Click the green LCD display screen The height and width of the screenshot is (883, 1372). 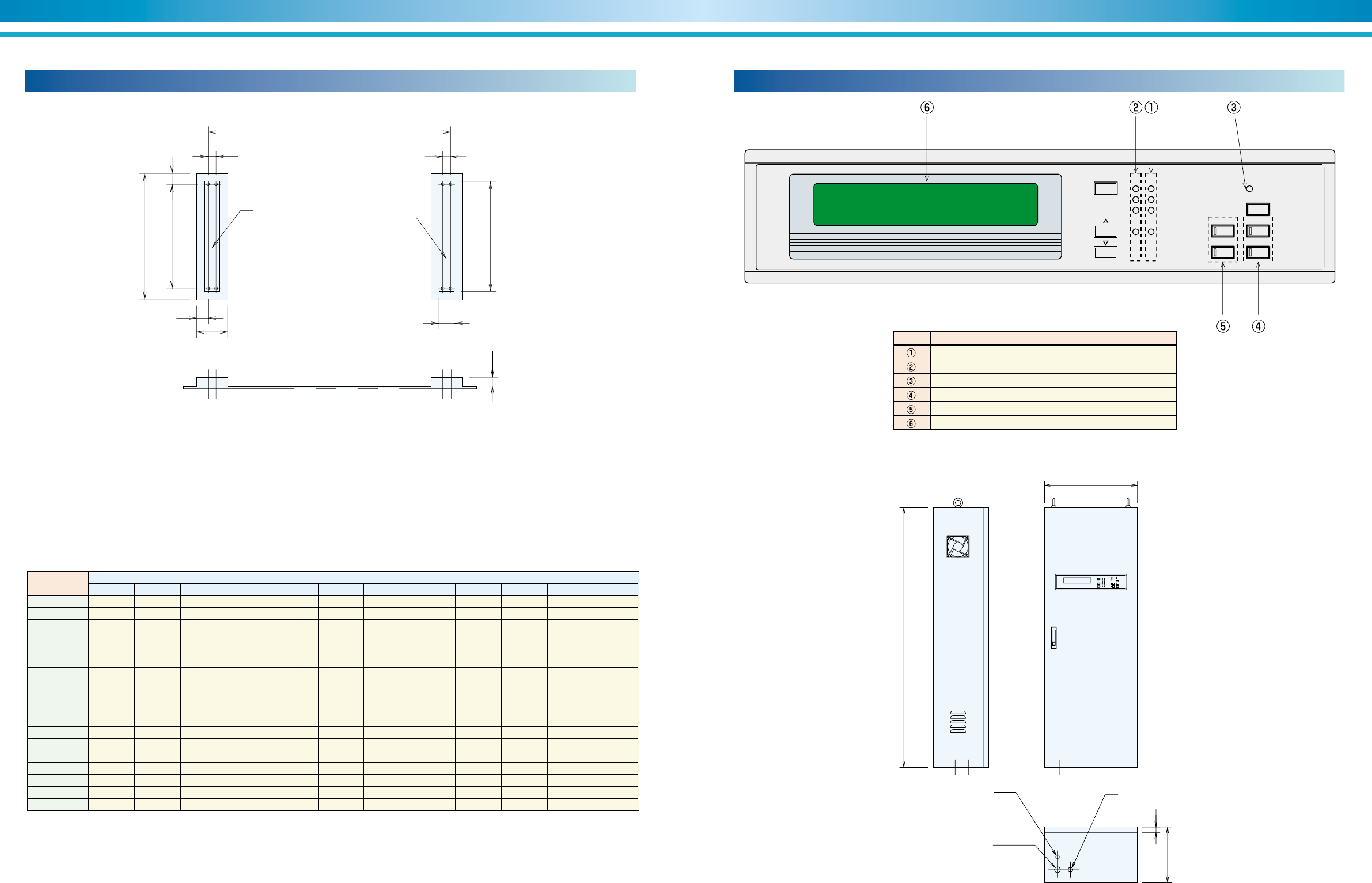925,204
